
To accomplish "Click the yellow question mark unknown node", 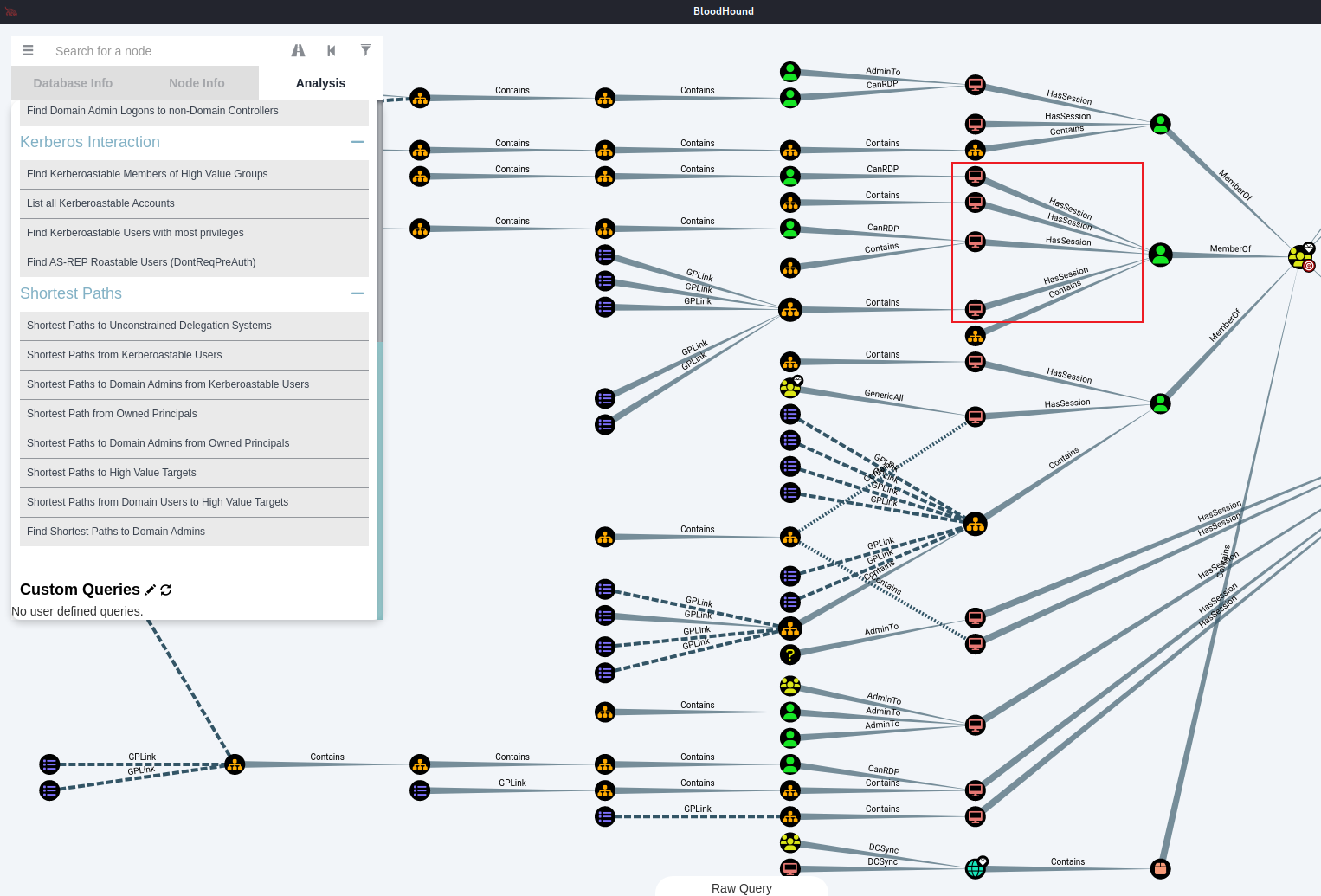I will 789,654.
